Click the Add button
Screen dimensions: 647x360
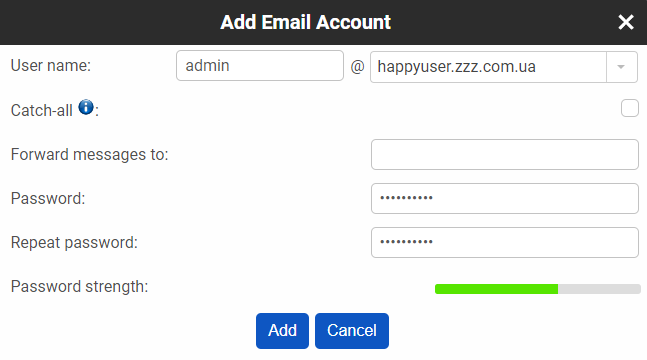click(282, 331)
